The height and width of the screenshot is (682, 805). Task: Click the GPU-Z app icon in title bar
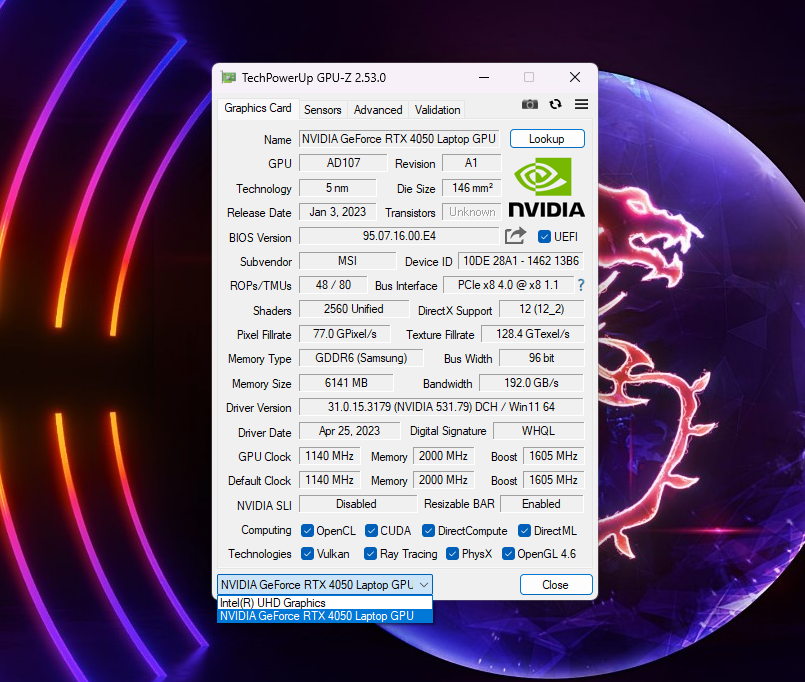click(228, 78)
